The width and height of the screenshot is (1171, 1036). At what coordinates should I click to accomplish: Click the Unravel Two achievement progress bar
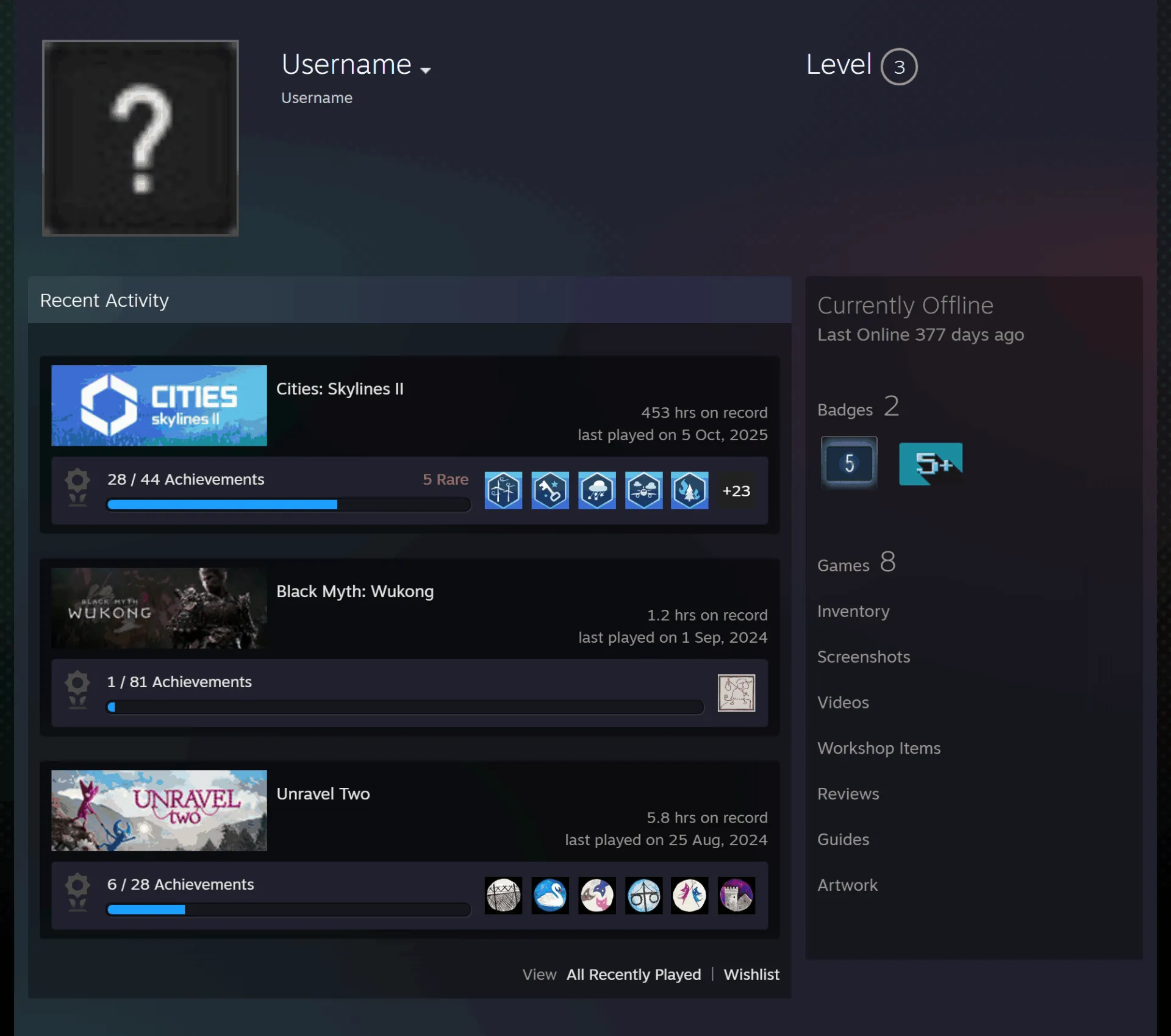click(288, 909)
